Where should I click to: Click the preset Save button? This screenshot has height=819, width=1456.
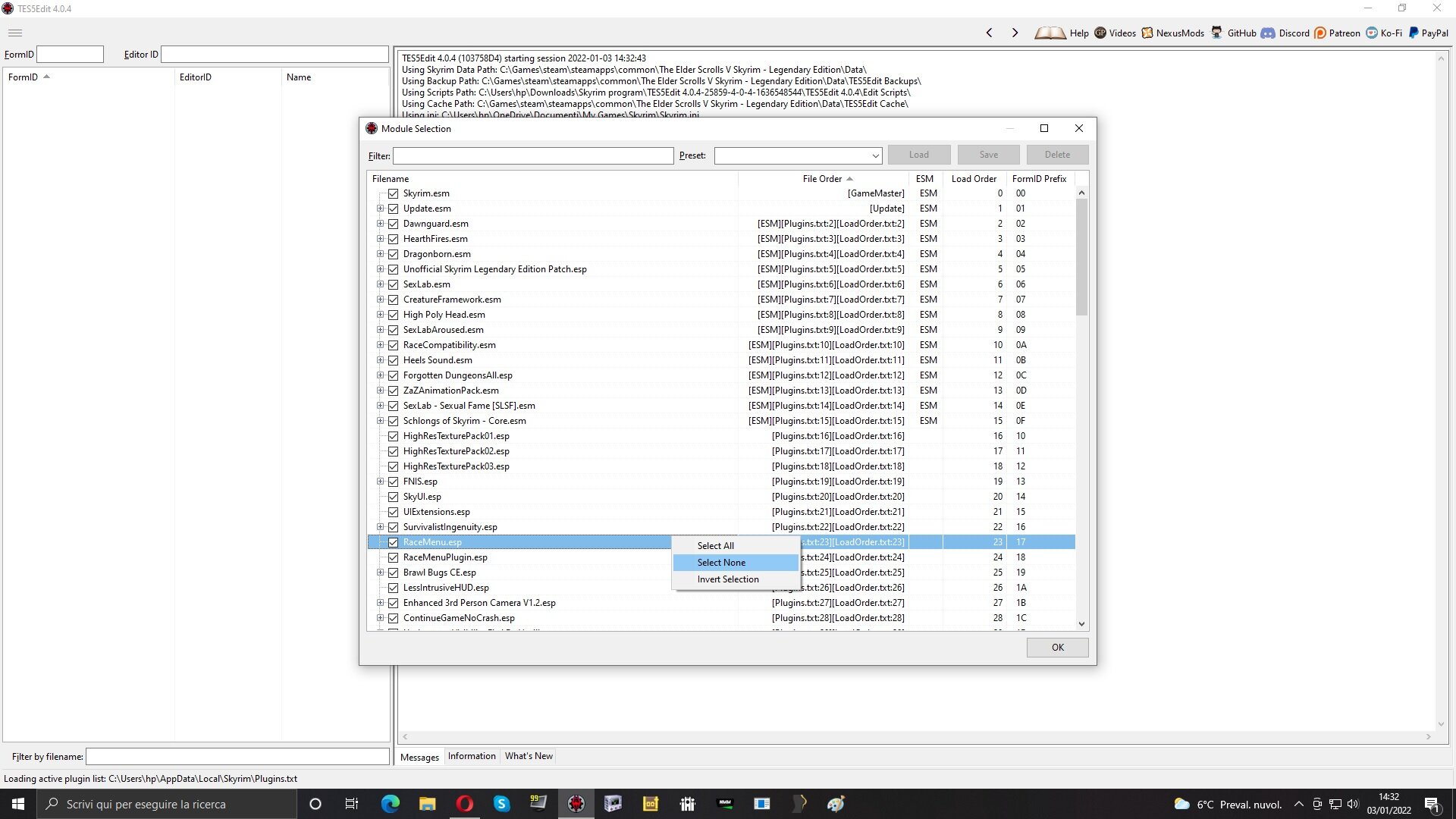pyautogui.click(x=988, y=155)
